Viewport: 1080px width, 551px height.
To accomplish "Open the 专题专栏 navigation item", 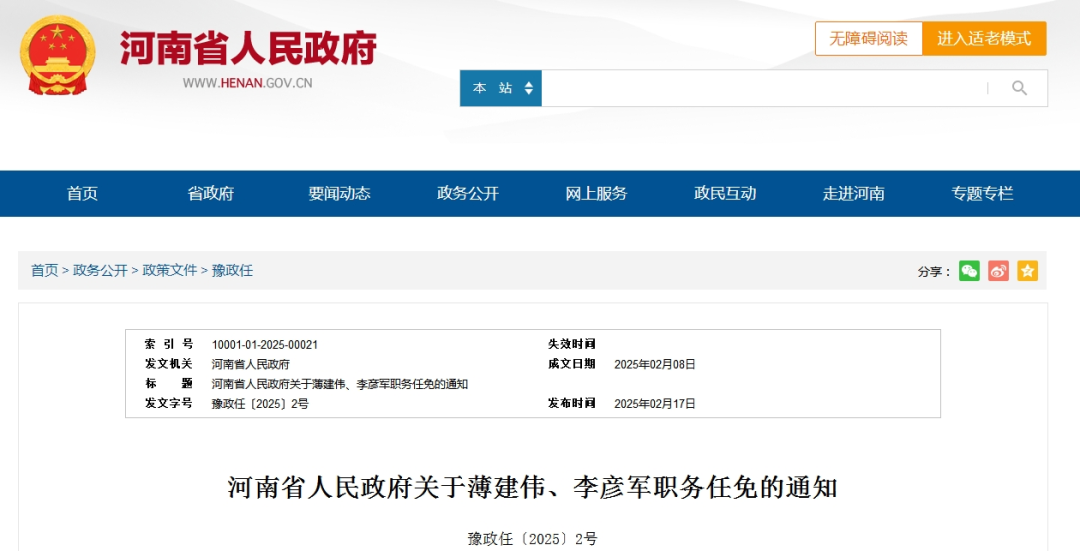I will tap(982, 194).
